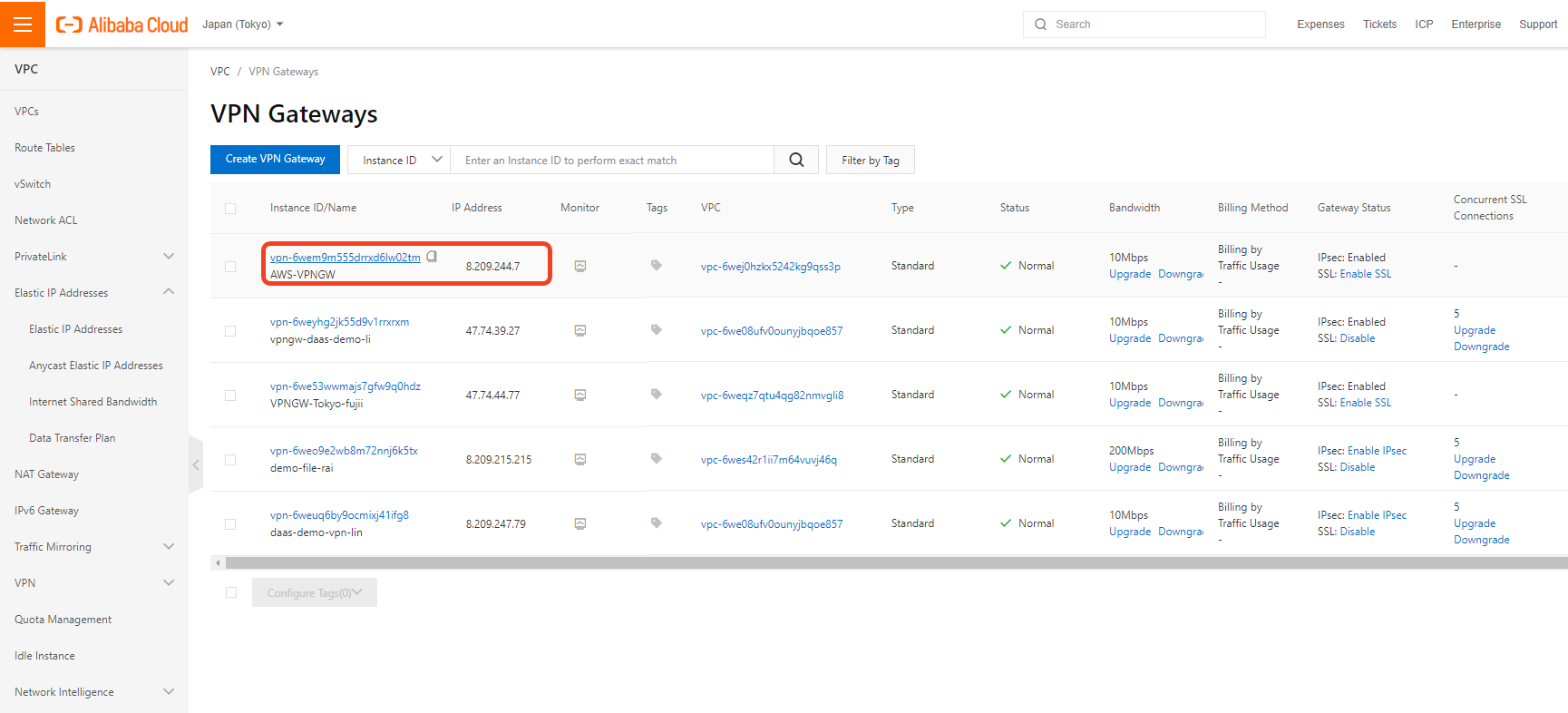Toggle the bottom checkbox beside Configure Tags

pos(231,592)
